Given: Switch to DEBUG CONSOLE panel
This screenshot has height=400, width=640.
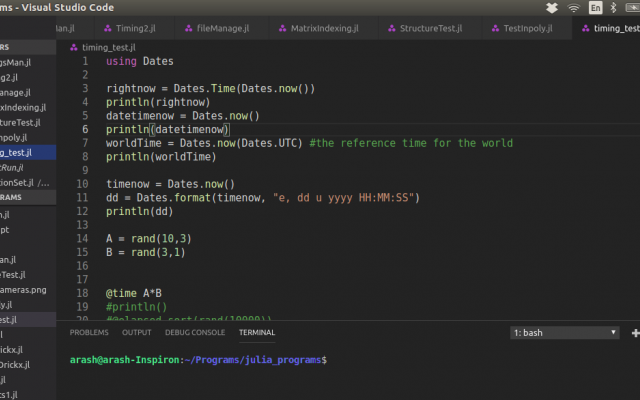Looking at the screenshot, I should 195,332.
